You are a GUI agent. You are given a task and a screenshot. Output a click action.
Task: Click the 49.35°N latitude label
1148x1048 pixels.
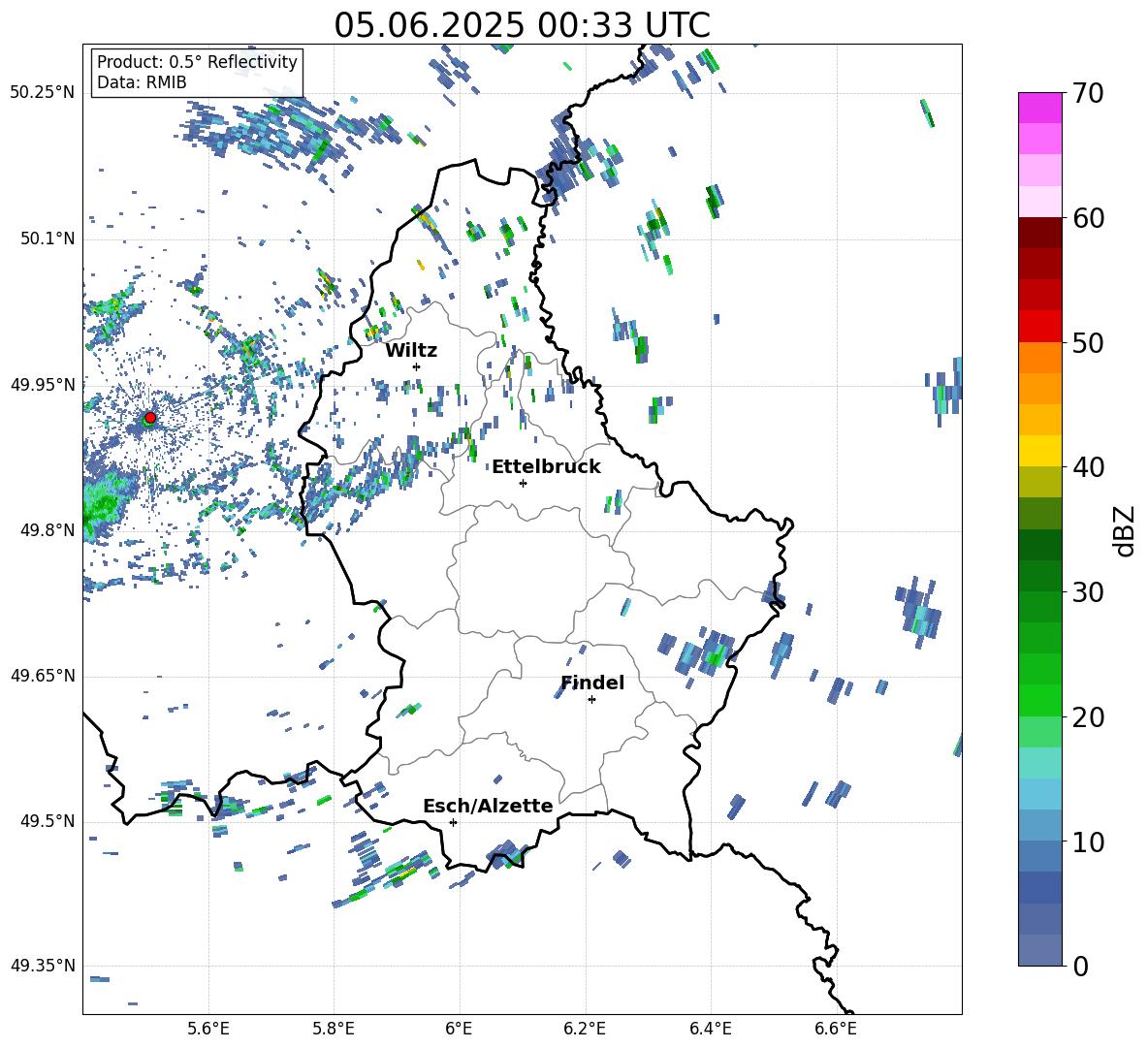43,966
